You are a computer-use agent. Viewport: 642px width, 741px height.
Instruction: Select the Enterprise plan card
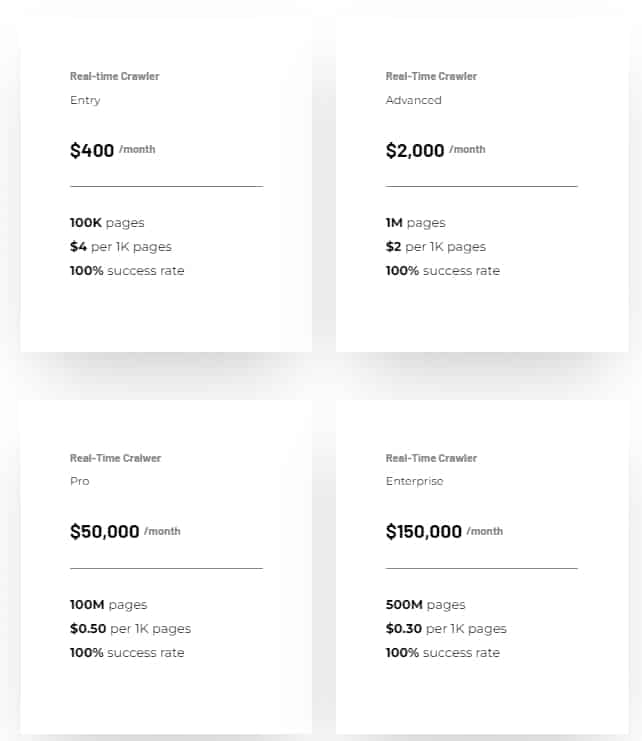tap(482, 567)
